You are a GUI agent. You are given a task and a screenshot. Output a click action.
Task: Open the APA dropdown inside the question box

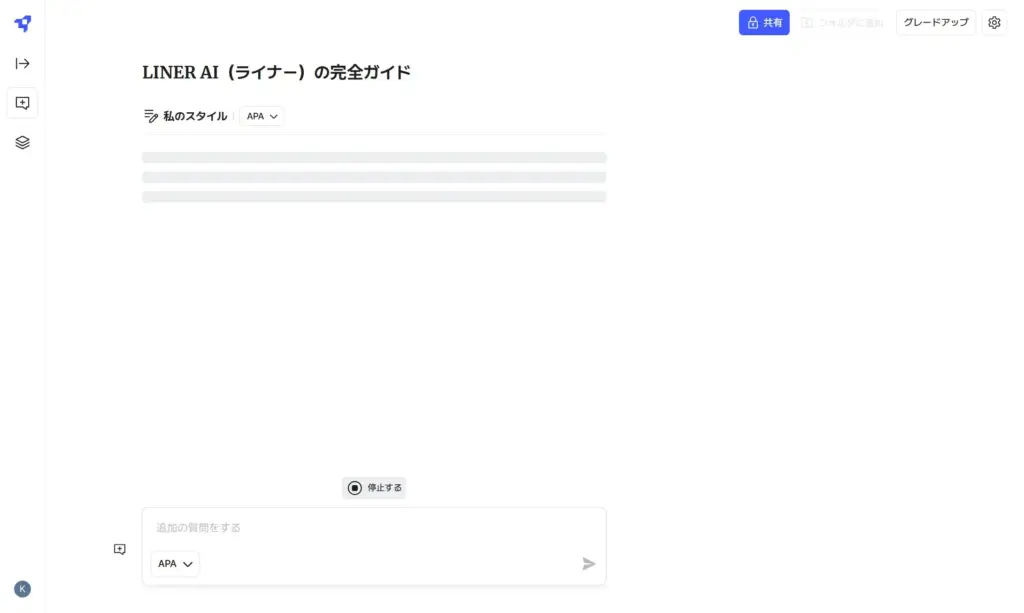point(175,563)
